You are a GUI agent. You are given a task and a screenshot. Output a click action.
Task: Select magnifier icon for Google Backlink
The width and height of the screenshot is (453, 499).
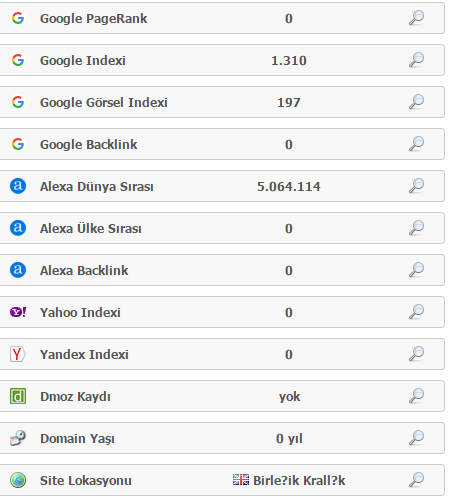(416, 144)
